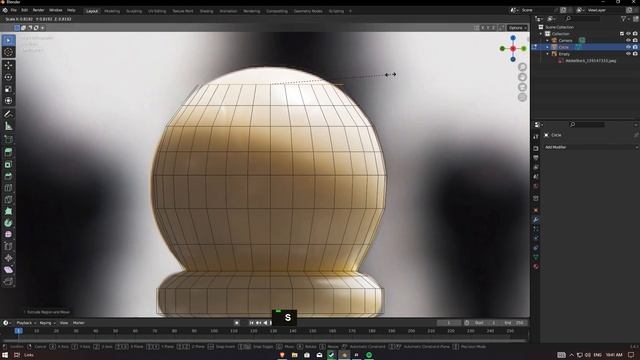Select the Select Box tool
The width and height of the screenshot is (640, 360).
pos(9,40)
